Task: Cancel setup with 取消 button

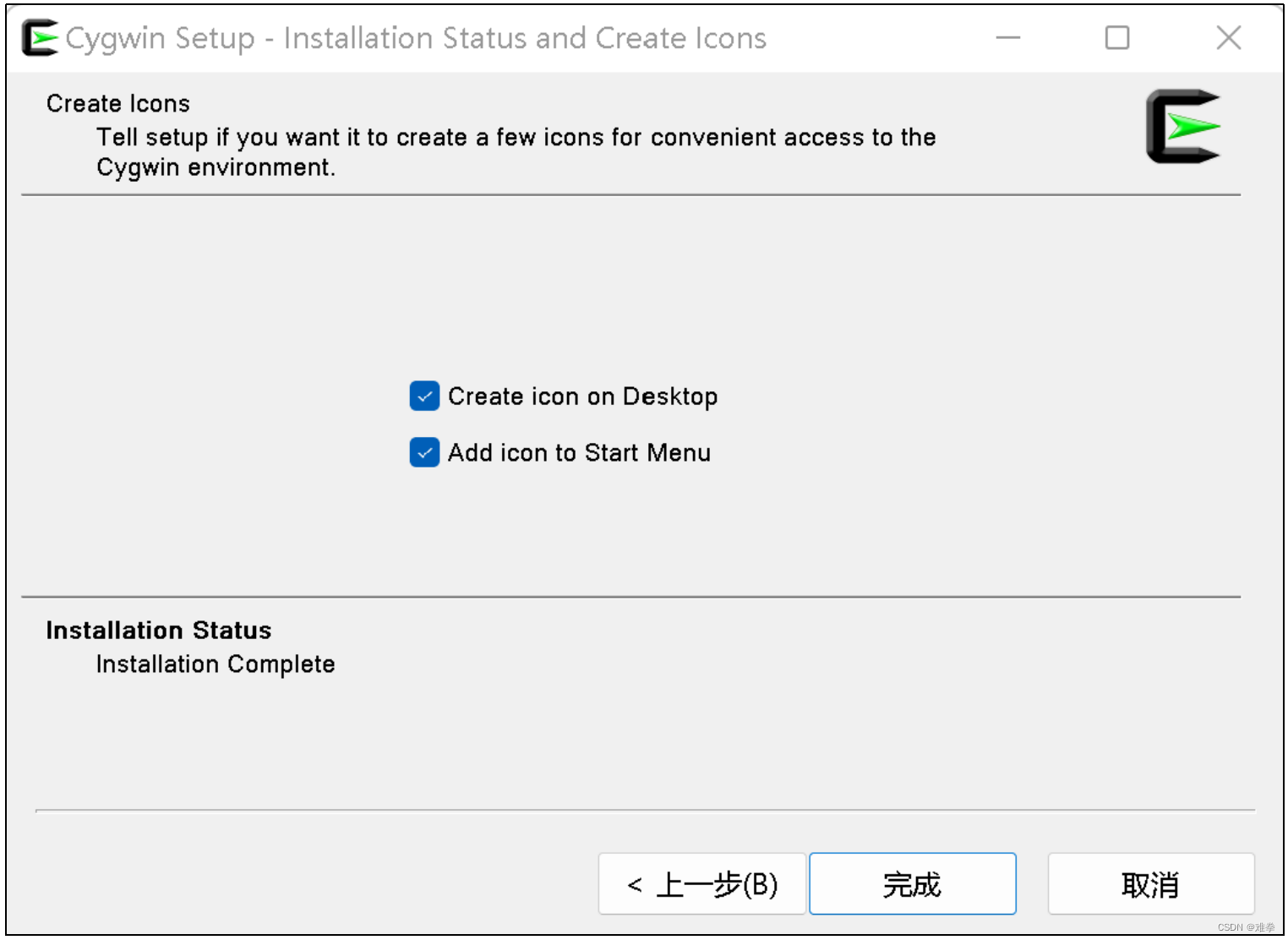Action: pos(1151,883)
